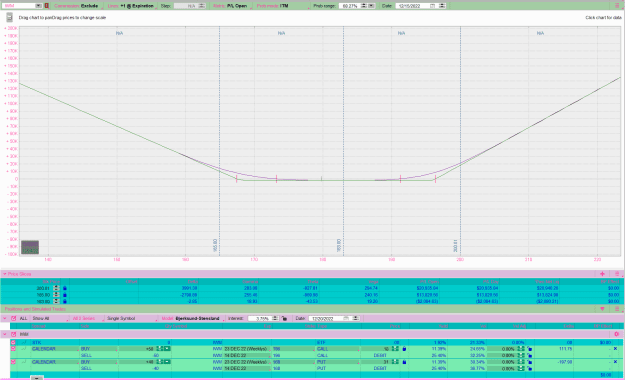Open the All 2 Series dropdown
625x380 pixels.
coord(87,319)
